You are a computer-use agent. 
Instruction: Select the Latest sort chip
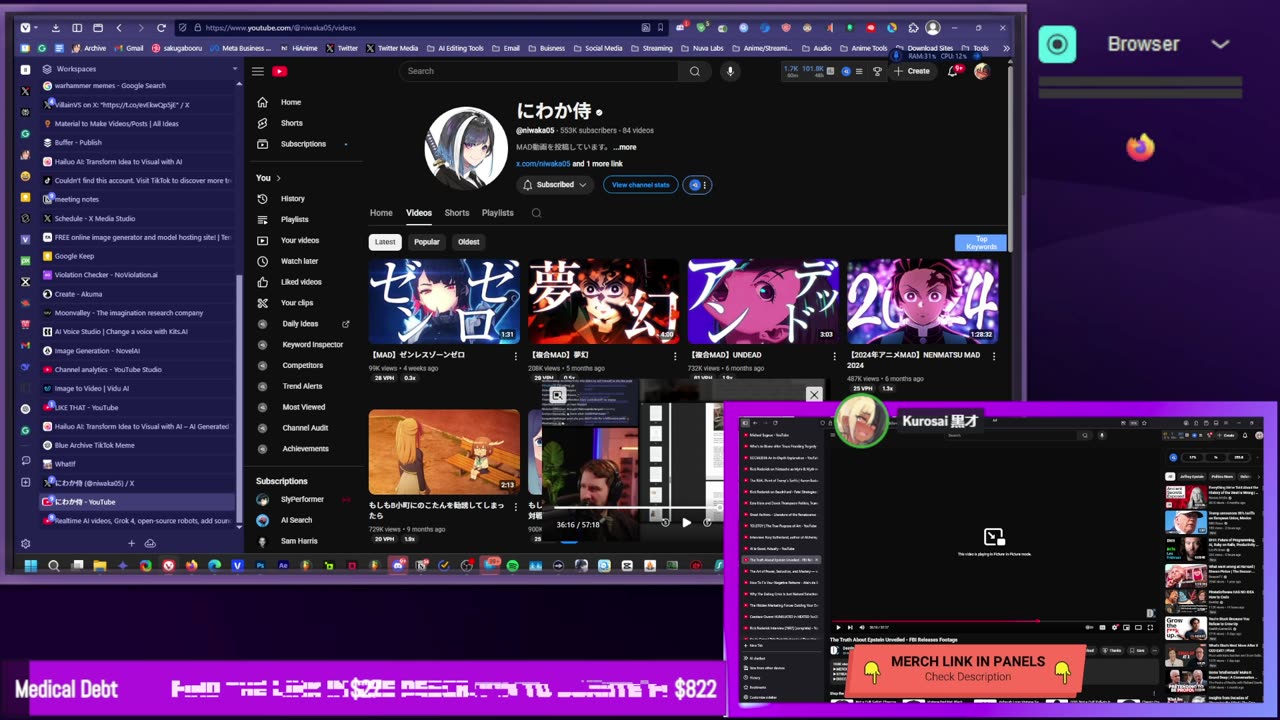(385, 242)
